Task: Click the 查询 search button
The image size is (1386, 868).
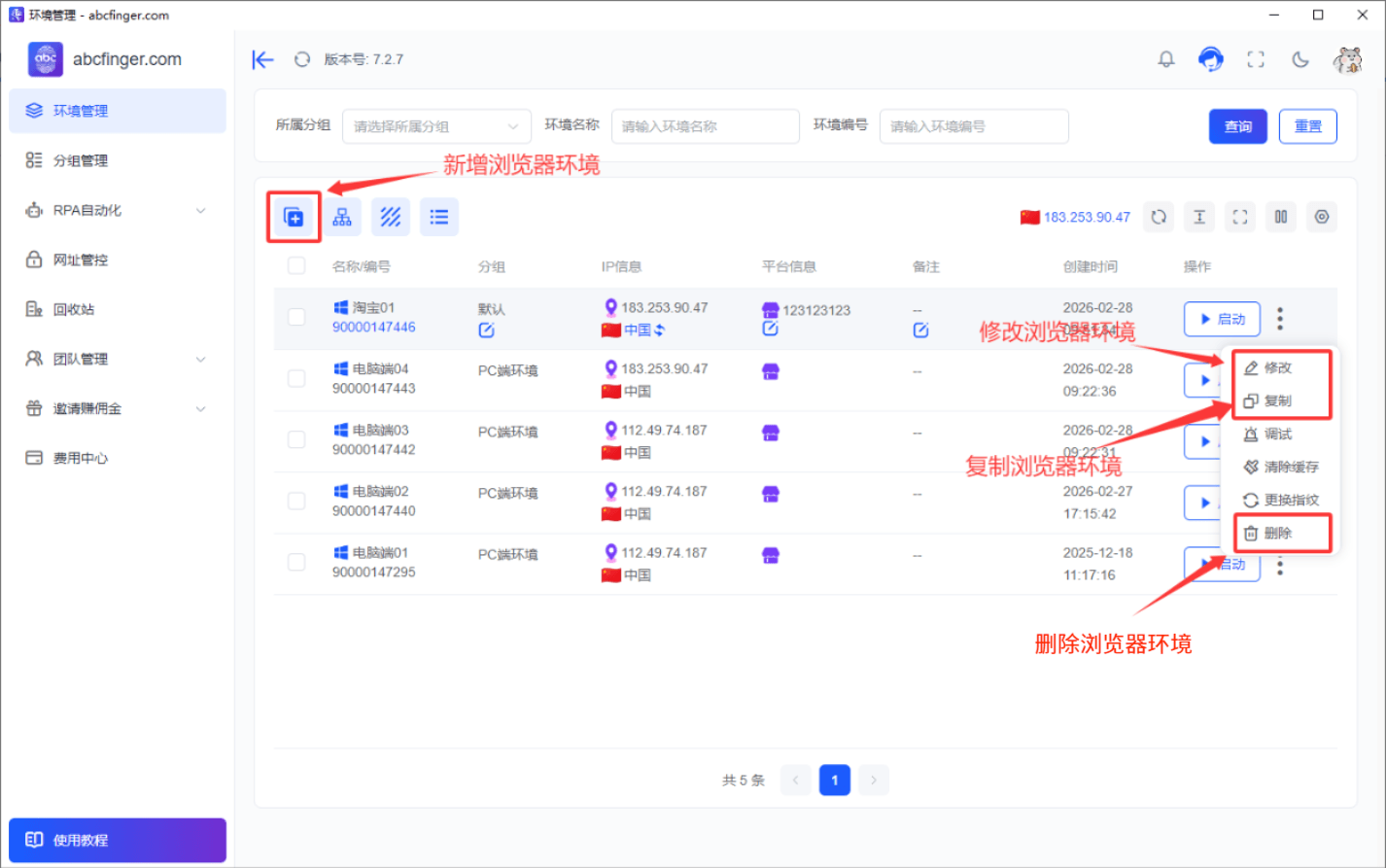Action: pos(1237,126)
